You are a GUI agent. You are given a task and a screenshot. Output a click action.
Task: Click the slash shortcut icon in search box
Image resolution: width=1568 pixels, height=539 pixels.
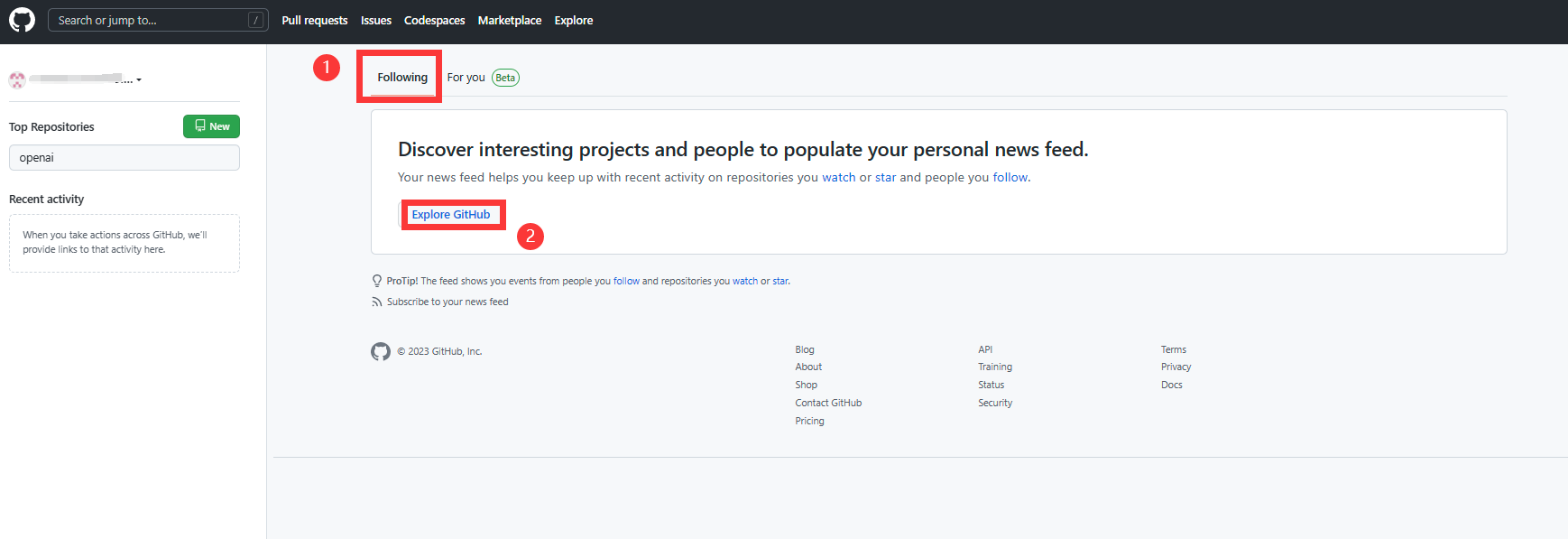(256, 20)
